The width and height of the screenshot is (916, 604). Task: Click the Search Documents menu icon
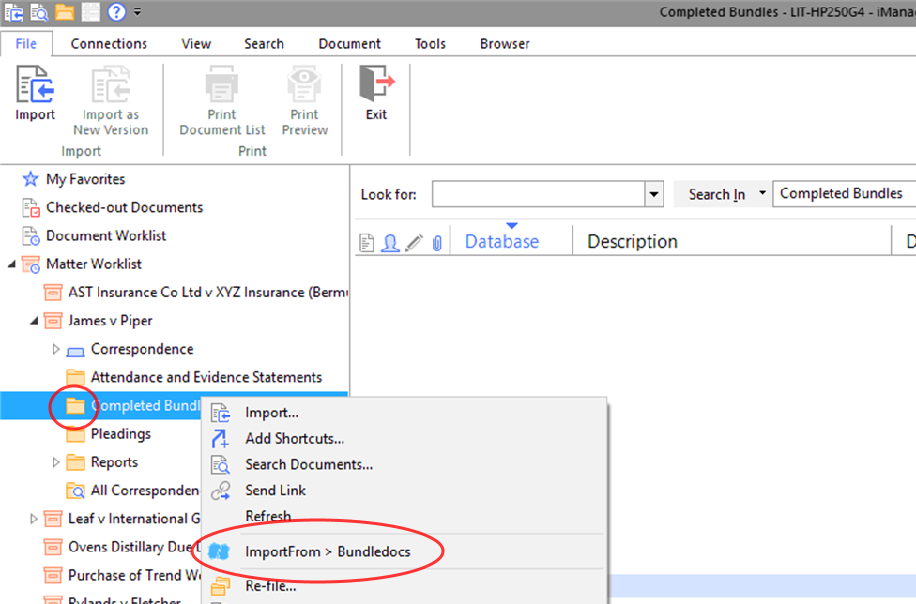(x=220, y=465)
